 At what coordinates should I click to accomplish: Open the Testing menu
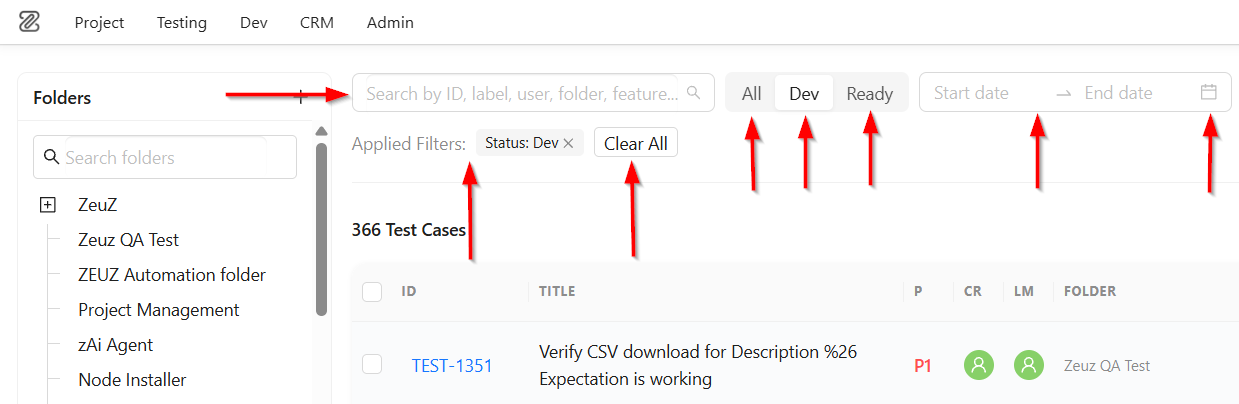coord(182,22)
